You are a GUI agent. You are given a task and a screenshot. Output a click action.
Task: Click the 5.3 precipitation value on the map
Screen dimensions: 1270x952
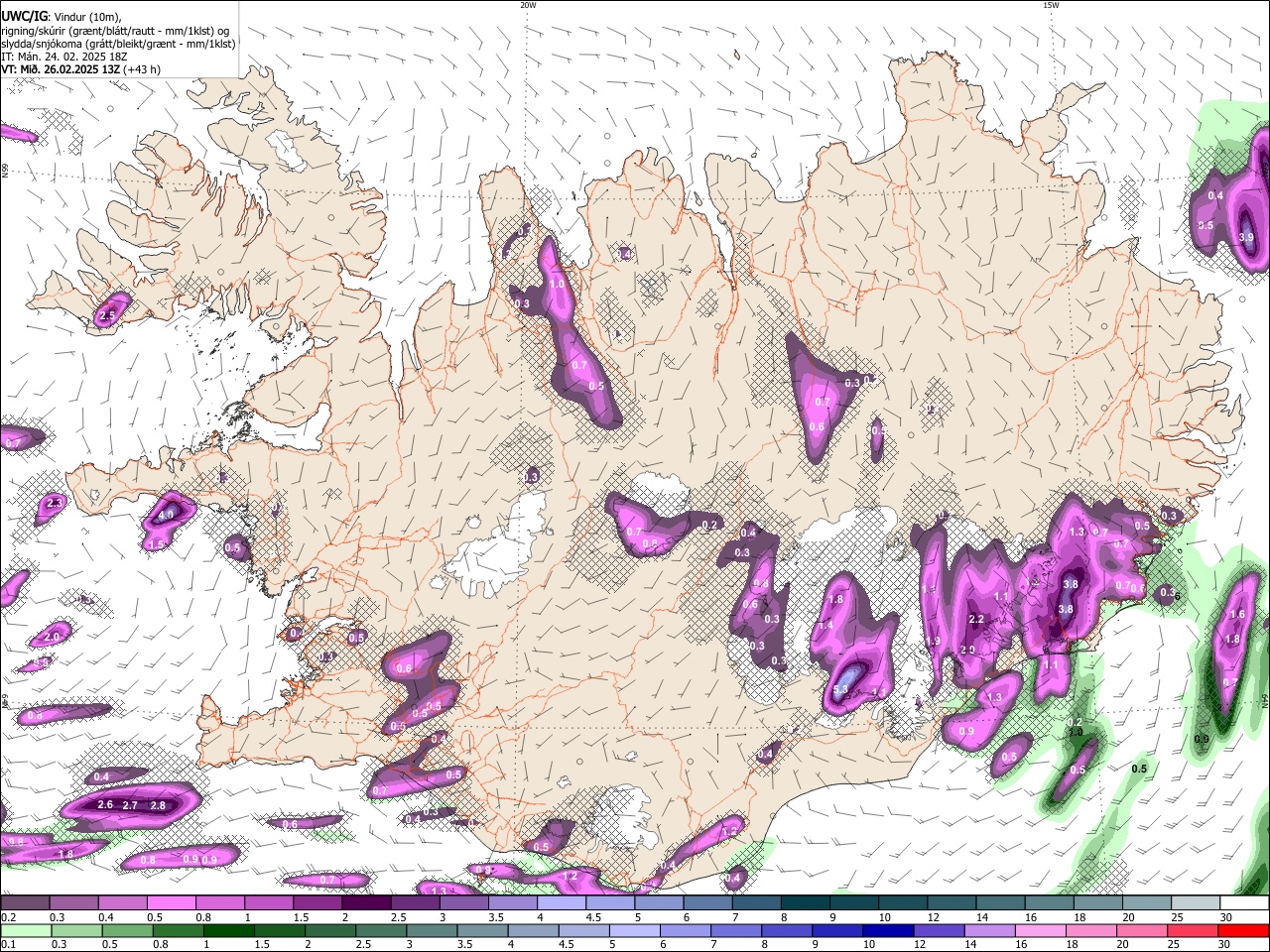click(840, 690)
